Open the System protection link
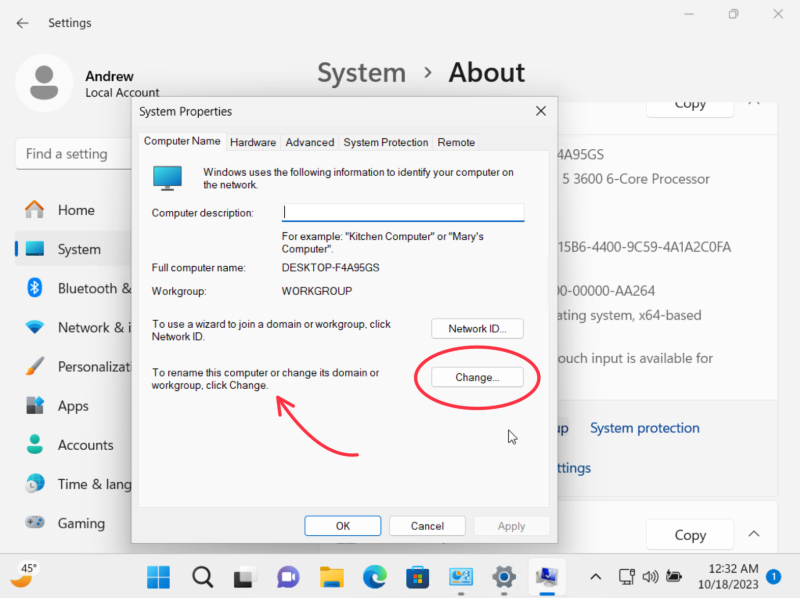800x598 pixels. point(644,427)
